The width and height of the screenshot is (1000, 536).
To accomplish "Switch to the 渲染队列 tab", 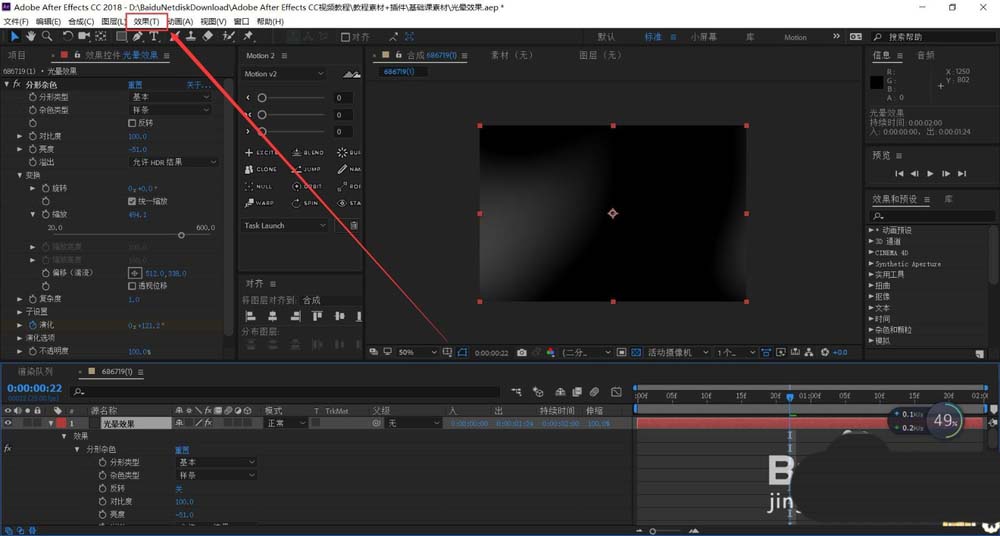I will (35, 371).
